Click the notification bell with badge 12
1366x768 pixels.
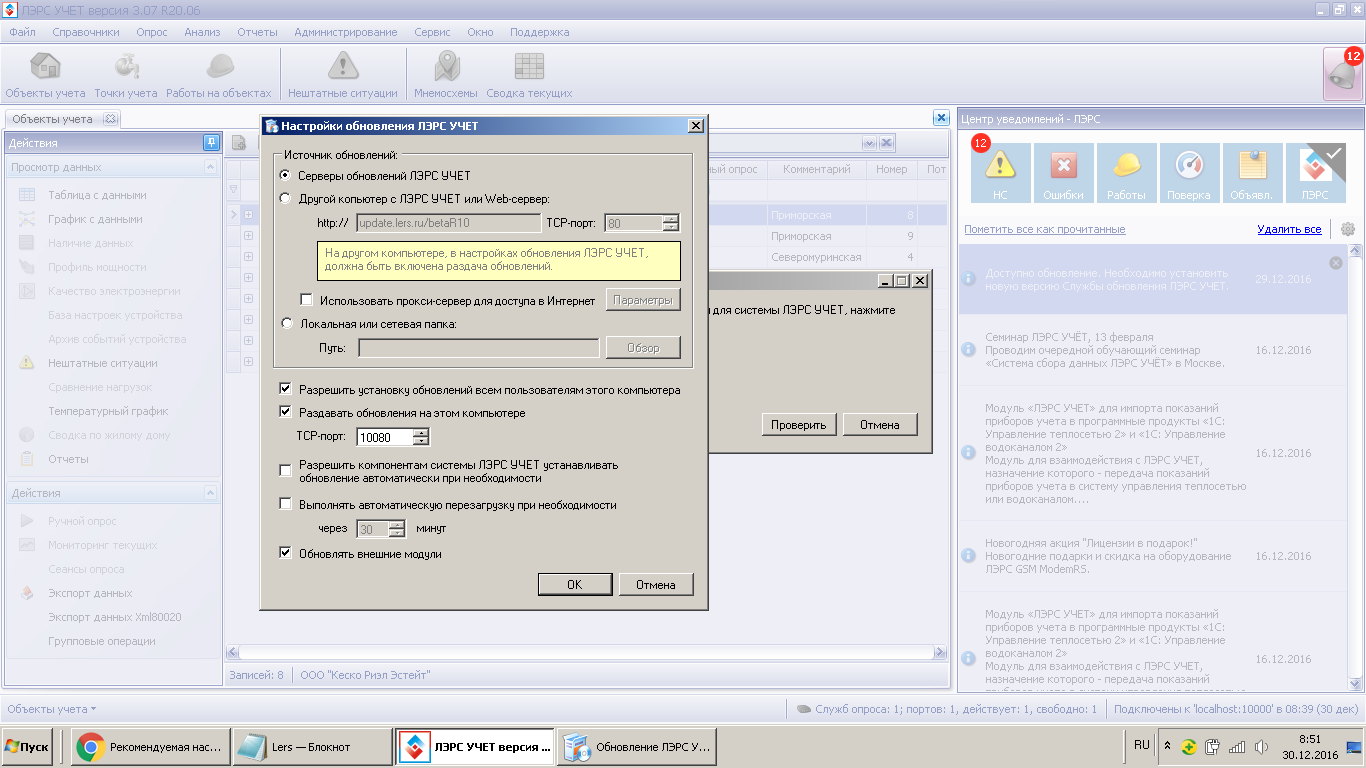[x=1343, y=75]
